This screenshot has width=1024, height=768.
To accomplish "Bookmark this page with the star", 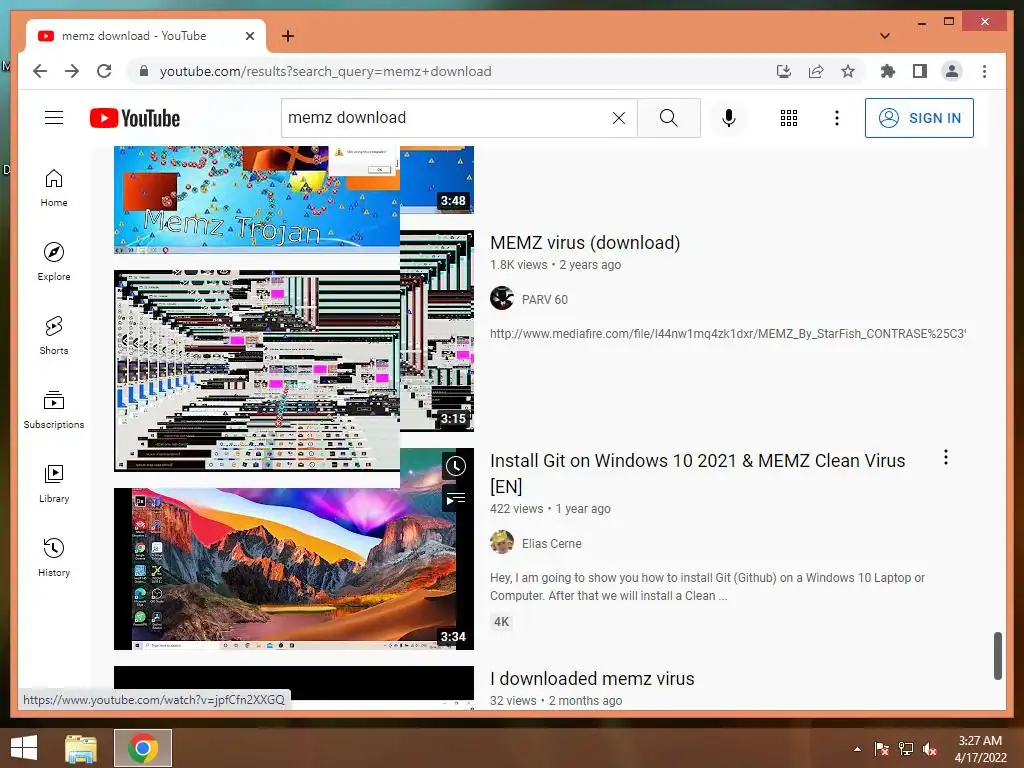I will pos(848,71).
